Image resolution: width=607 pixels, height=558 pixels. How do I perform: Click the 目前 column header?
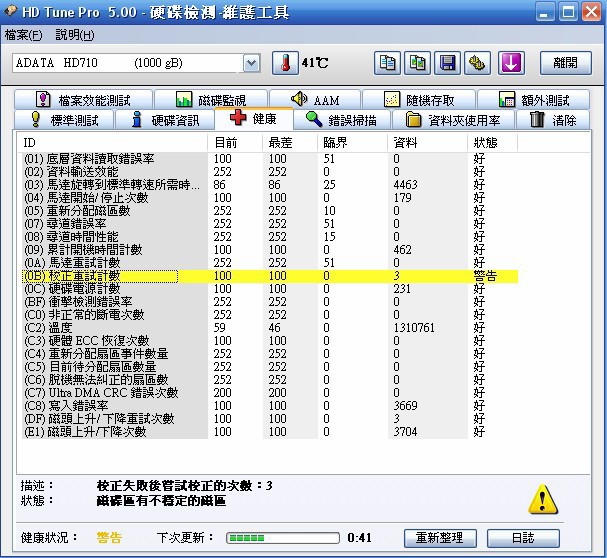coord(235,143)
